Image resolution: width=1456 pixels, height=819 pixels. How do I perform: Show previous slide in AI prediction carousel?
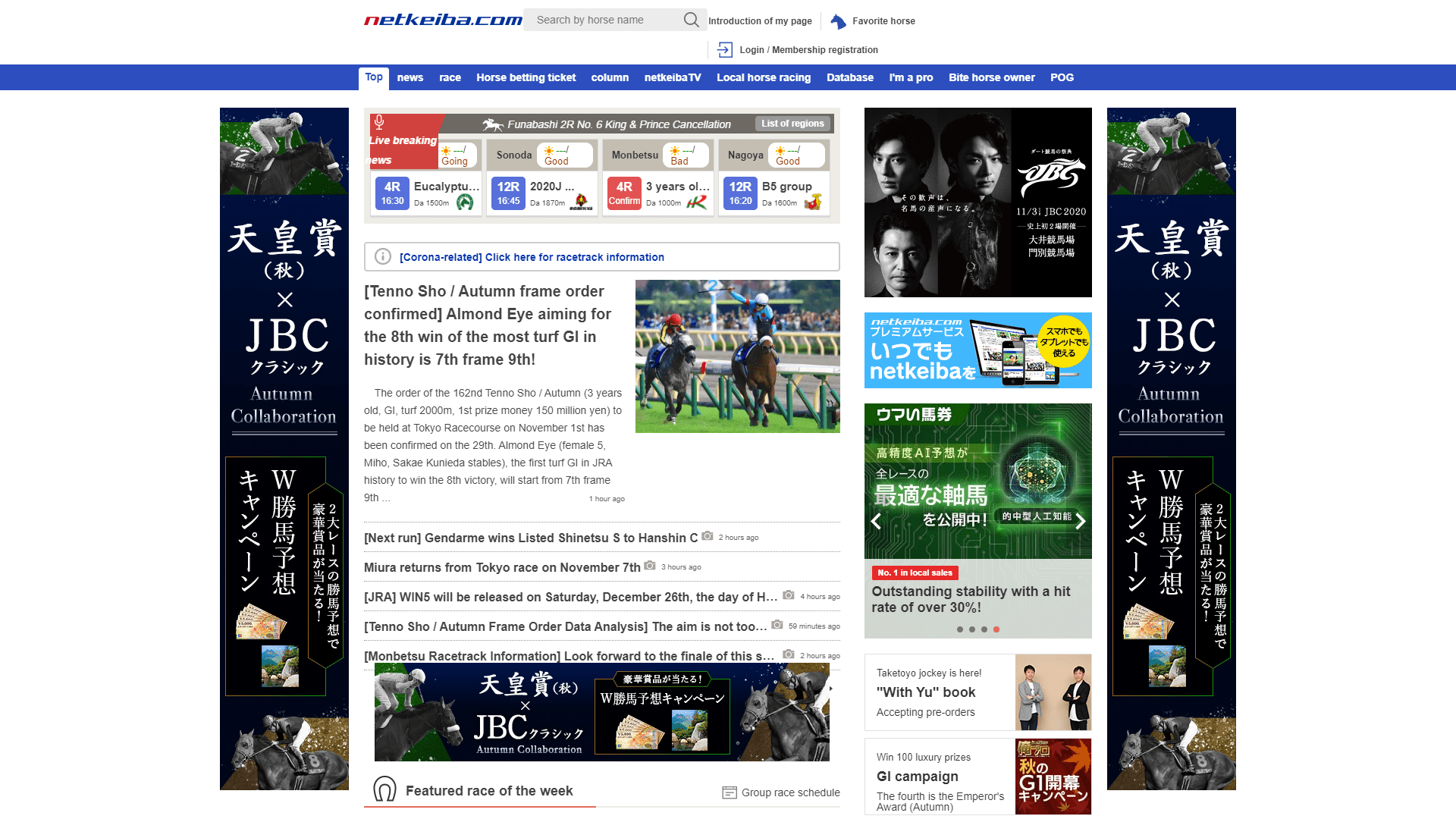click(x=877, y=521)
